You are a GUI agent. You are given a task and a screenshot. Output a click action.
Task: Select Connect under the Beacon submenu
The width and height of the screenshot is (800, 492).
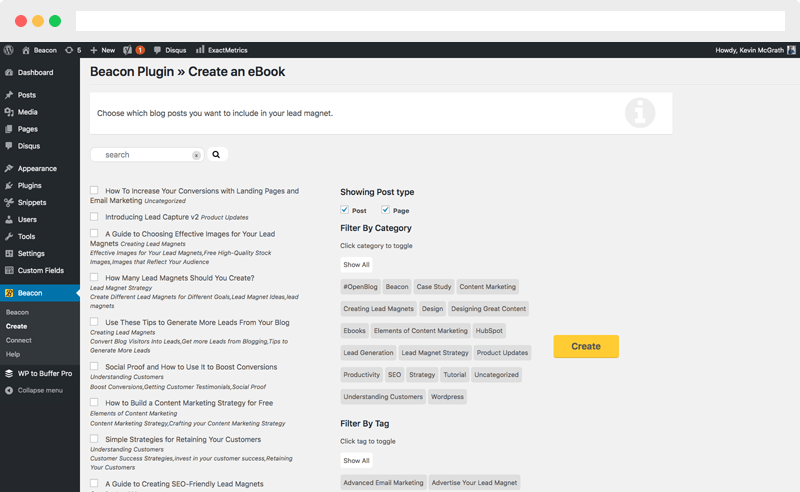(19, 340)
